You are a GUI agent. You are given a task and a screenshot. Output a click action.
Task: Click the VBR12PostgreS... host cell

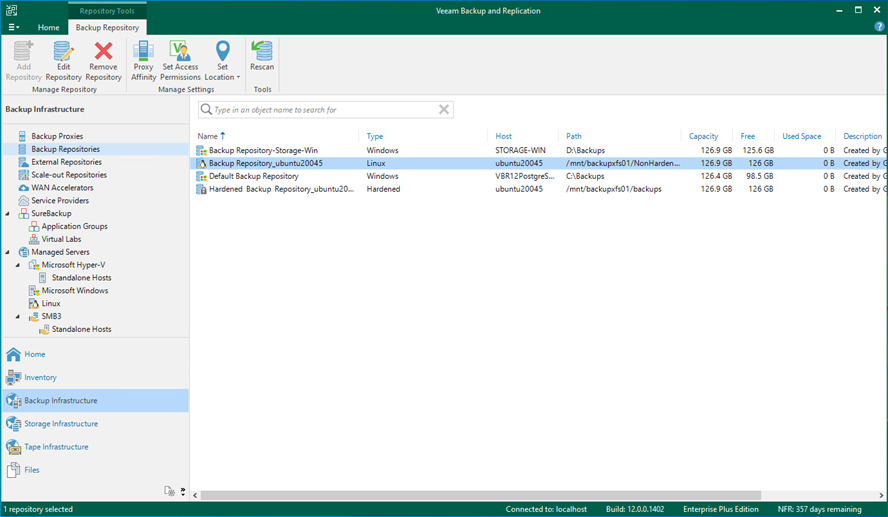(x=524, y=176)
